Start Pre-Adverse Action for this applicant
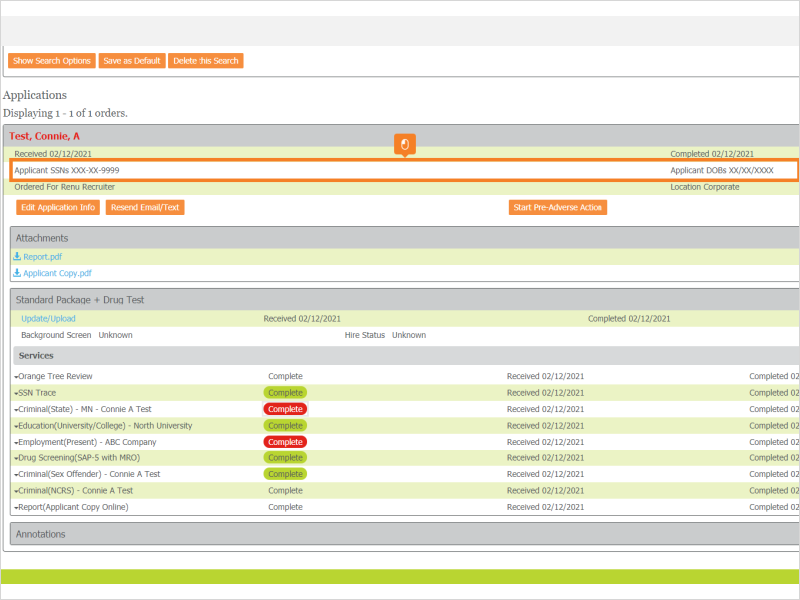 point(558,207)
